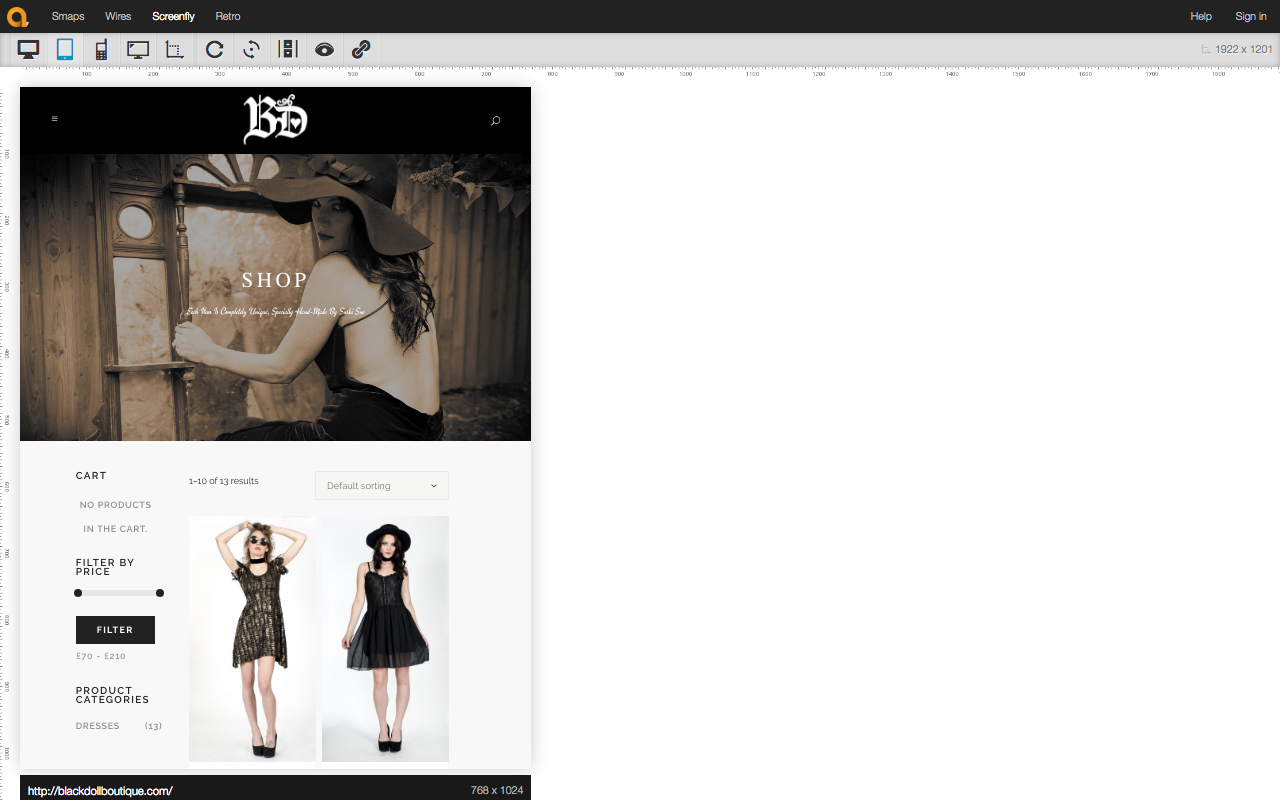Viewport: 1280px width, 800px height.
Task: Toggle the scrolling option in toolbar
Action: point(288,49)
